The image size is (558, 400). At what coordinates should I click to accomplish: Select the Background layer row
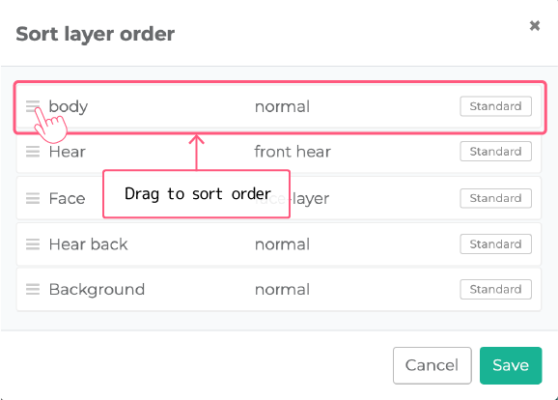[x=279, y=289]
